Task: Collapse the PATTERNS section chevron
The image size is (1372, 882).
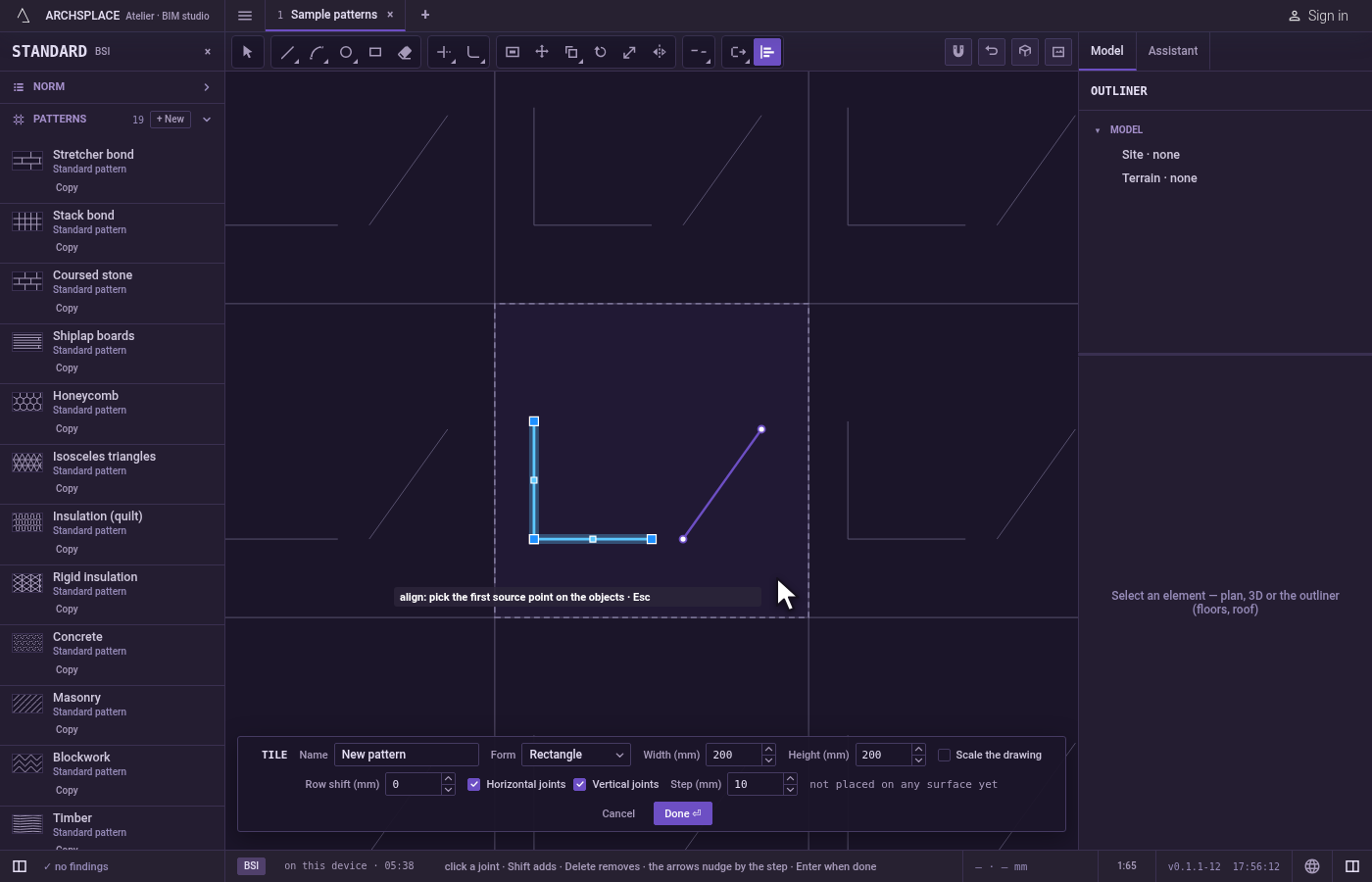Action: (207, 120)
